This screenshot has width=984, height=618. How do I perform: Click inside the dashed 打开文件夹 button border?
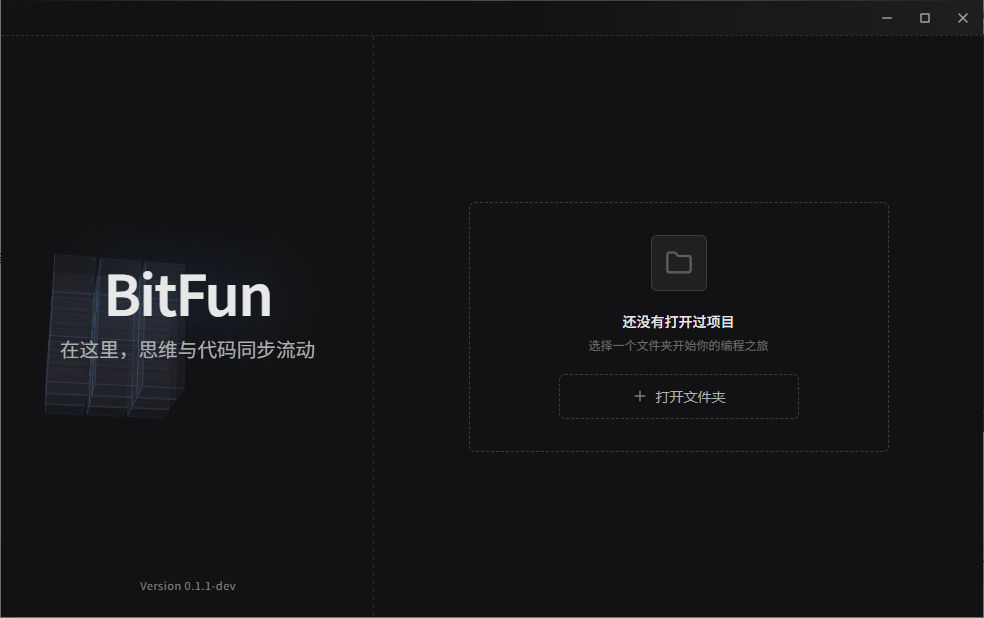678,396
